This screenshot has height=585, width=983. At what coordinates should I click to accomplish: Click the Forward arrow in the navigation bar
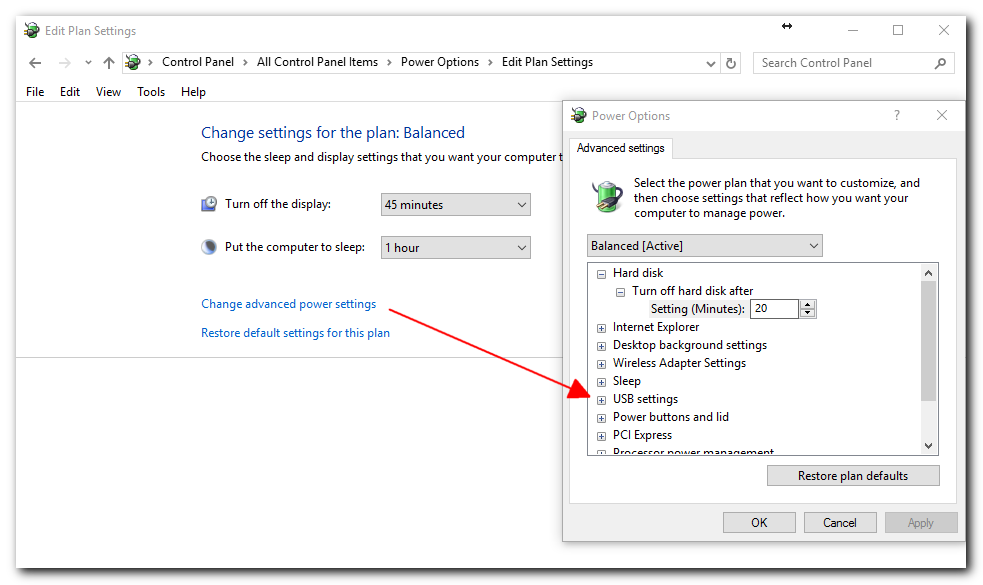pyautogui.click(x=65, y=63)
